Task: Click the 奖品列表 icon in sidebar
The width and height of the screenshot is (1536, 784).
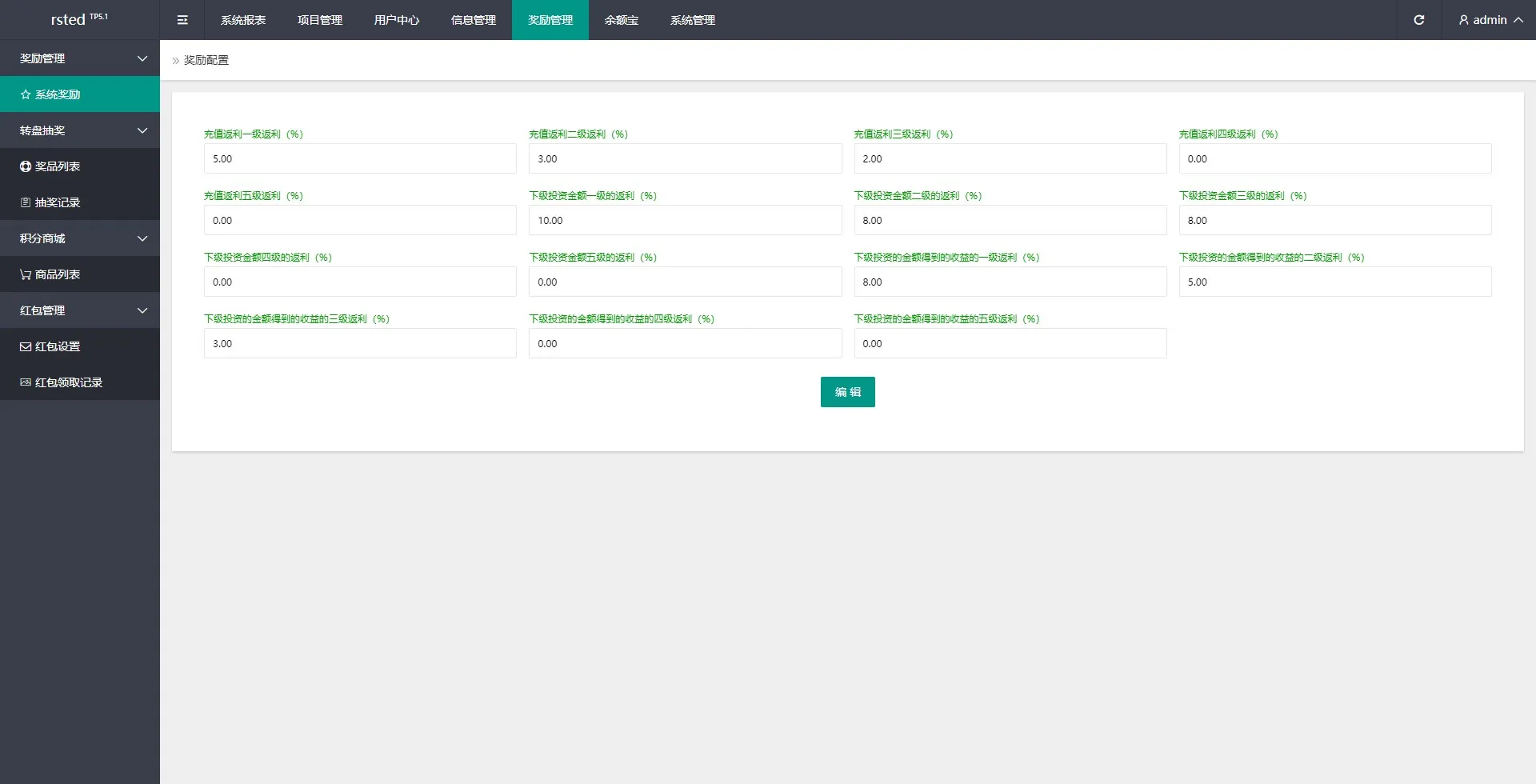Action: pyautogui.click(x=26, y=166)
